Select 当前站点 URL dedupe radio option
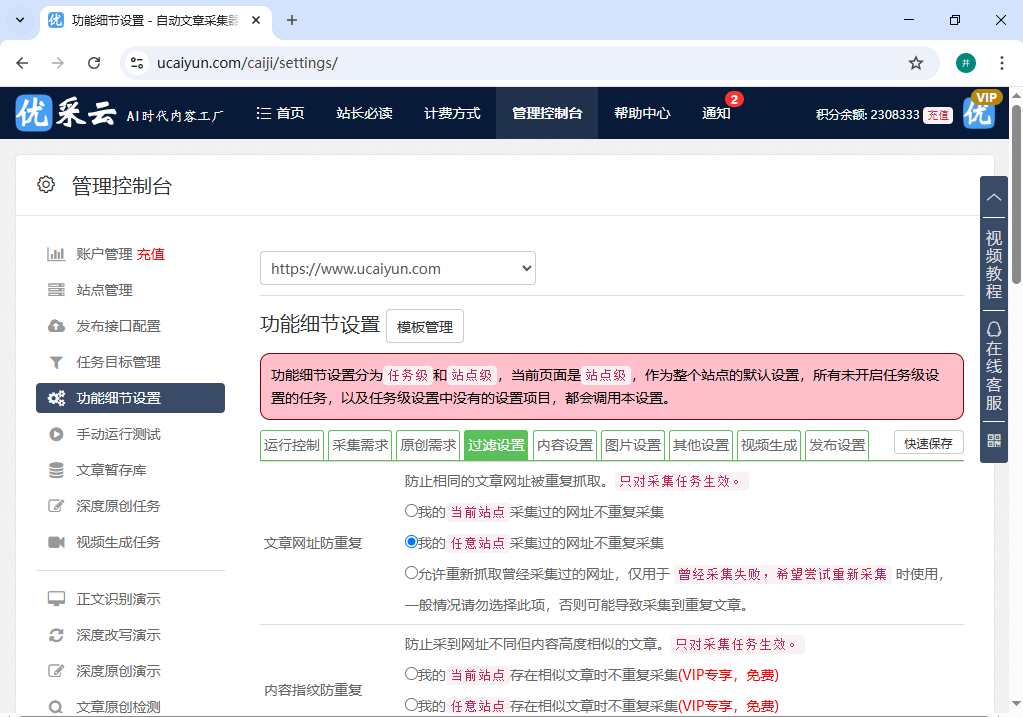The height and width of the screenshot is (717, 1023). (411, 510)
